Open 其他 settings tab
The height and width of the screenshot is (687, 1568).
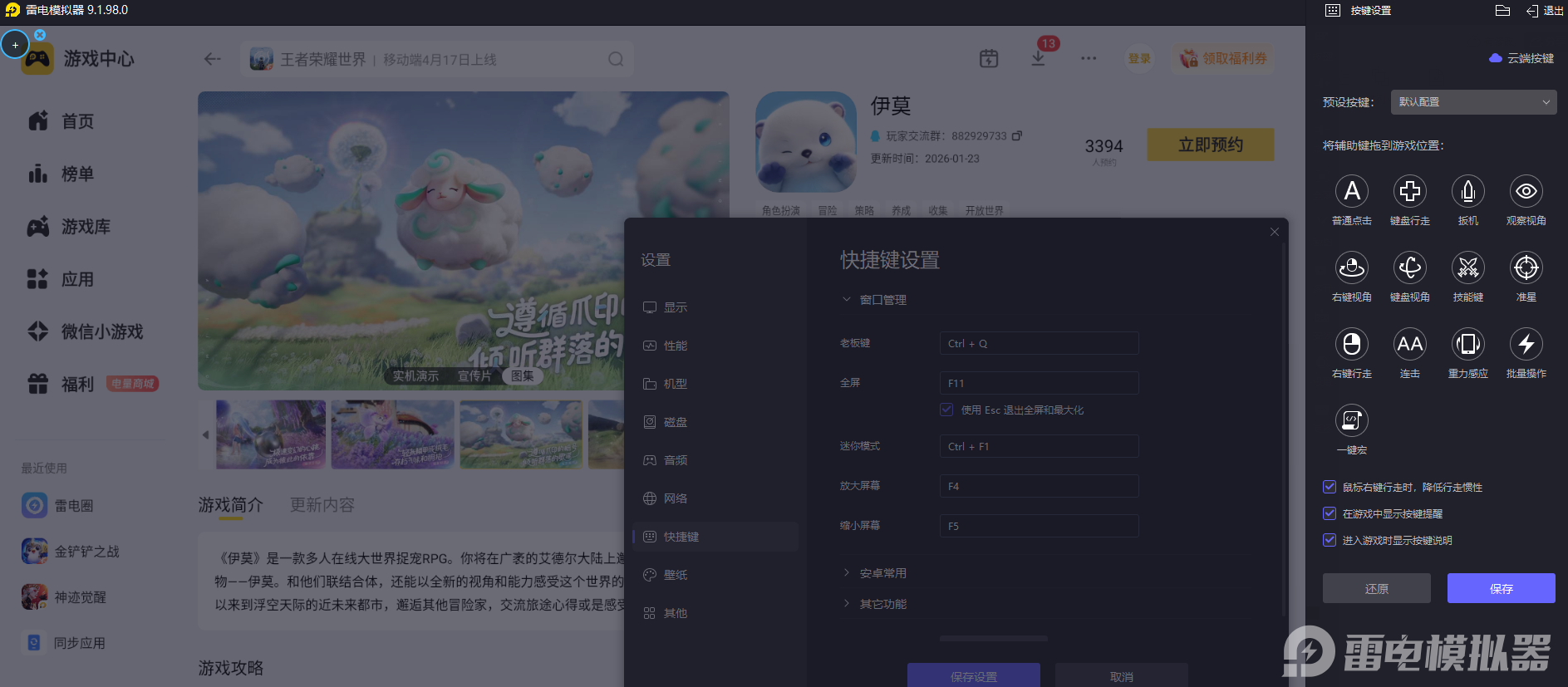coord(715,613)
